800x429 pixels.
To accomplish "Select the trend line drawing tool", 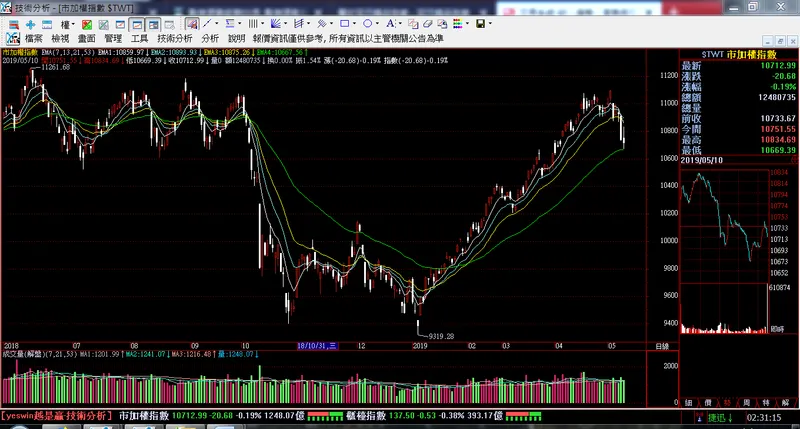I will click(207, 23).
